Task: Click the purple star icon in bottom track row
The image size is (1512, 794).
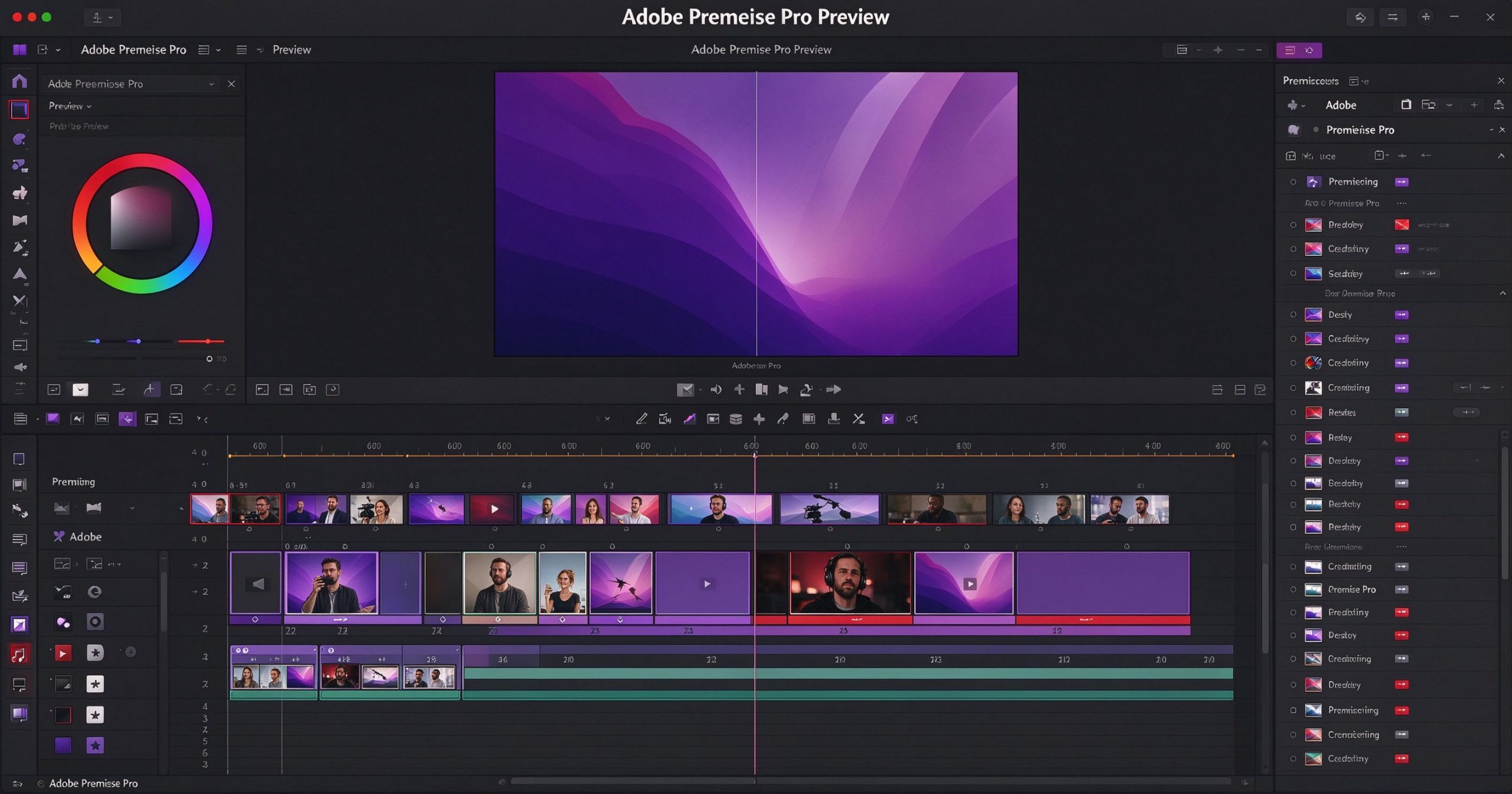Action: pyautogui.click(x=95, y=746)
